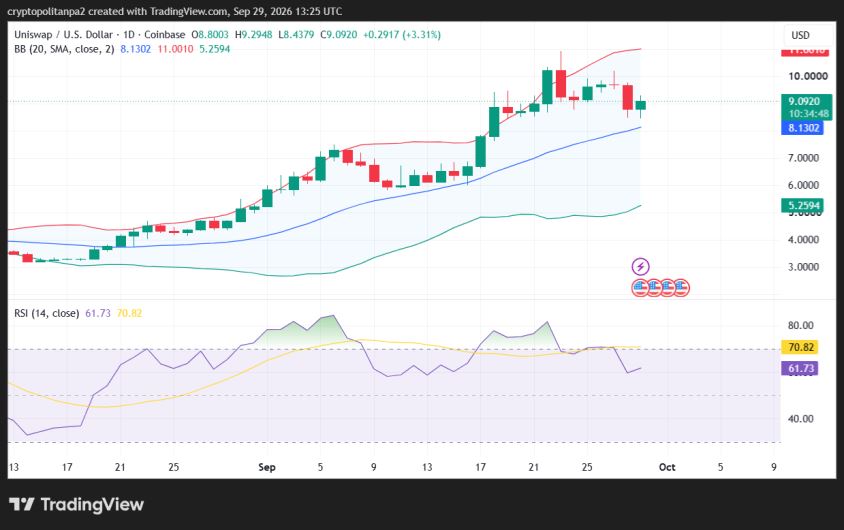Open the USD currency selector

[800, 36]
